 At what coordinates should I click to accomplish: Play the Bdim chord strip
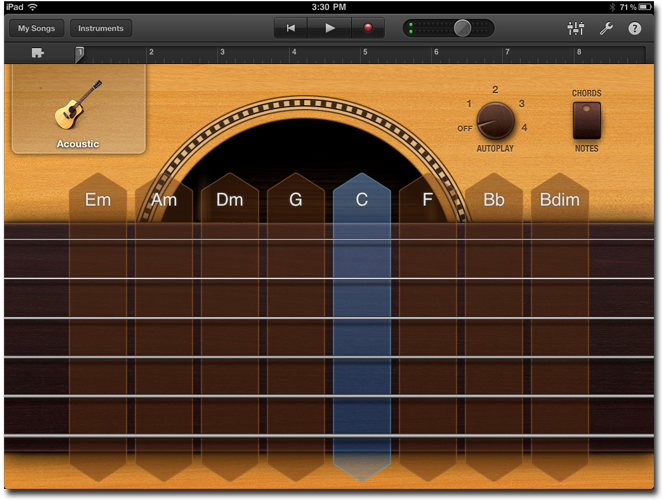click(x=559, y=327)
